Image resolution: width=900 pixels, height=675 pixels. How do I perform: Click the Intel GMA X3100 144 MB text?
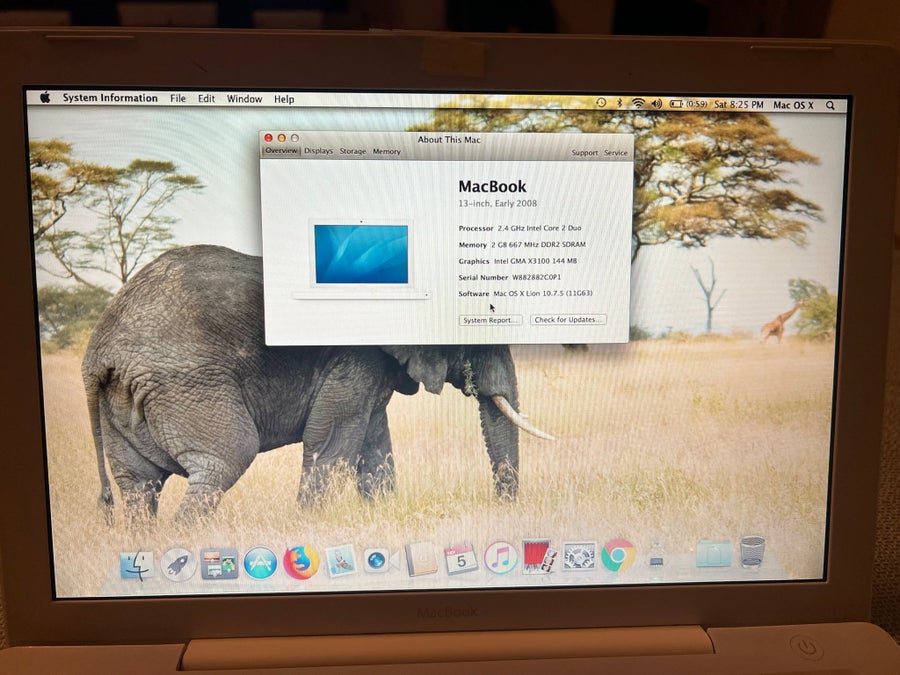click(x=536, y=261)
